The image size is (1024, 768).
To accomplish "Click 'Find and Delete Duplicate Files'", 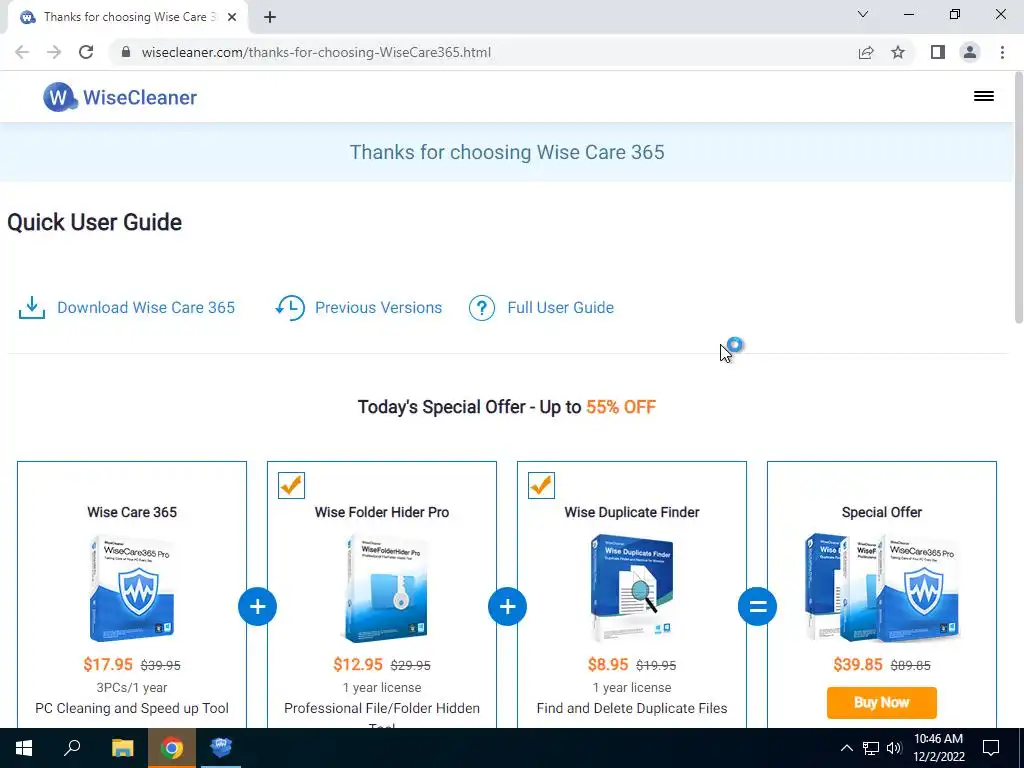I will point(632,708).
